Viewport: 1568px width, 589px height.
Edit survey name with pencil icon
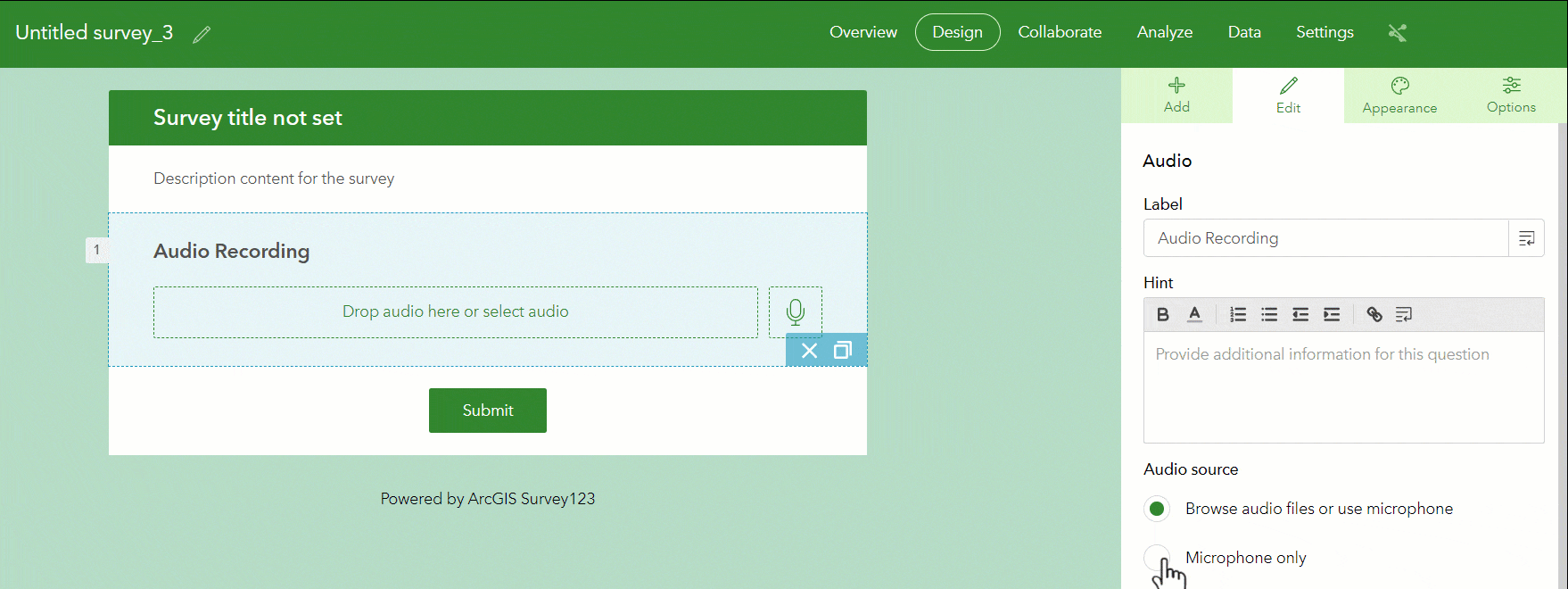(202, 34)
